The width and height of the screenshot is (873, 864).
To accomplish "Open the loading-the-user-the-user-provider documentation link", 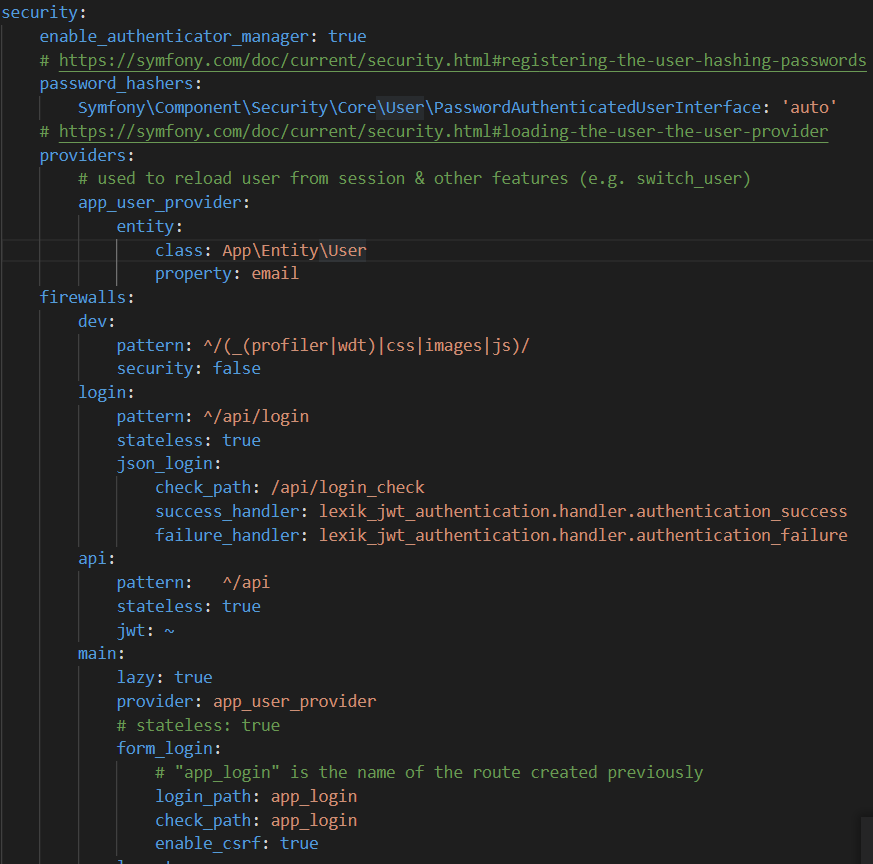I will [x=443, y=131].
